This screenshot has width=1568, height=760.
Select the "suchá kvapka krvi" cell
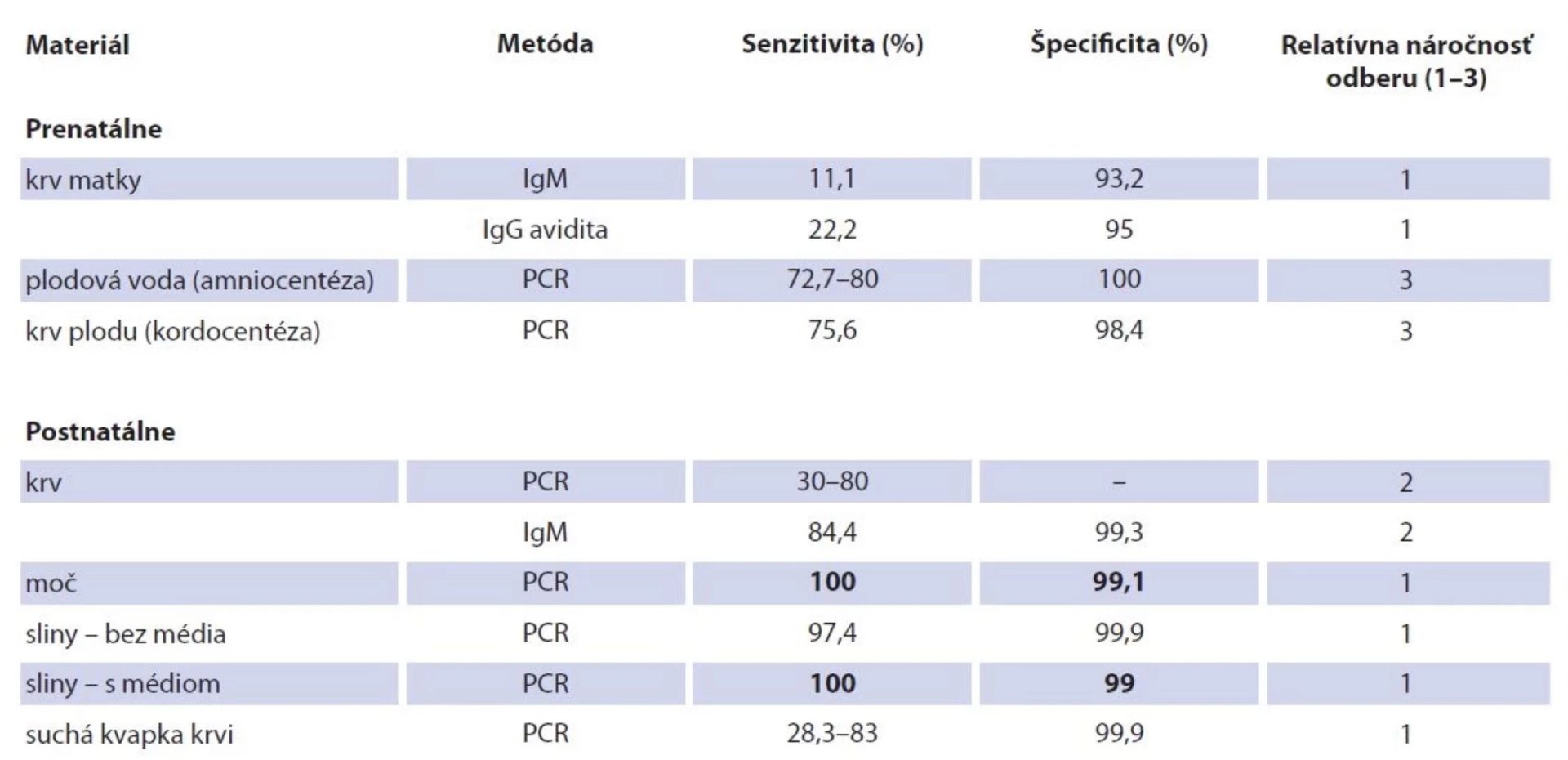[x=129, y=735]
